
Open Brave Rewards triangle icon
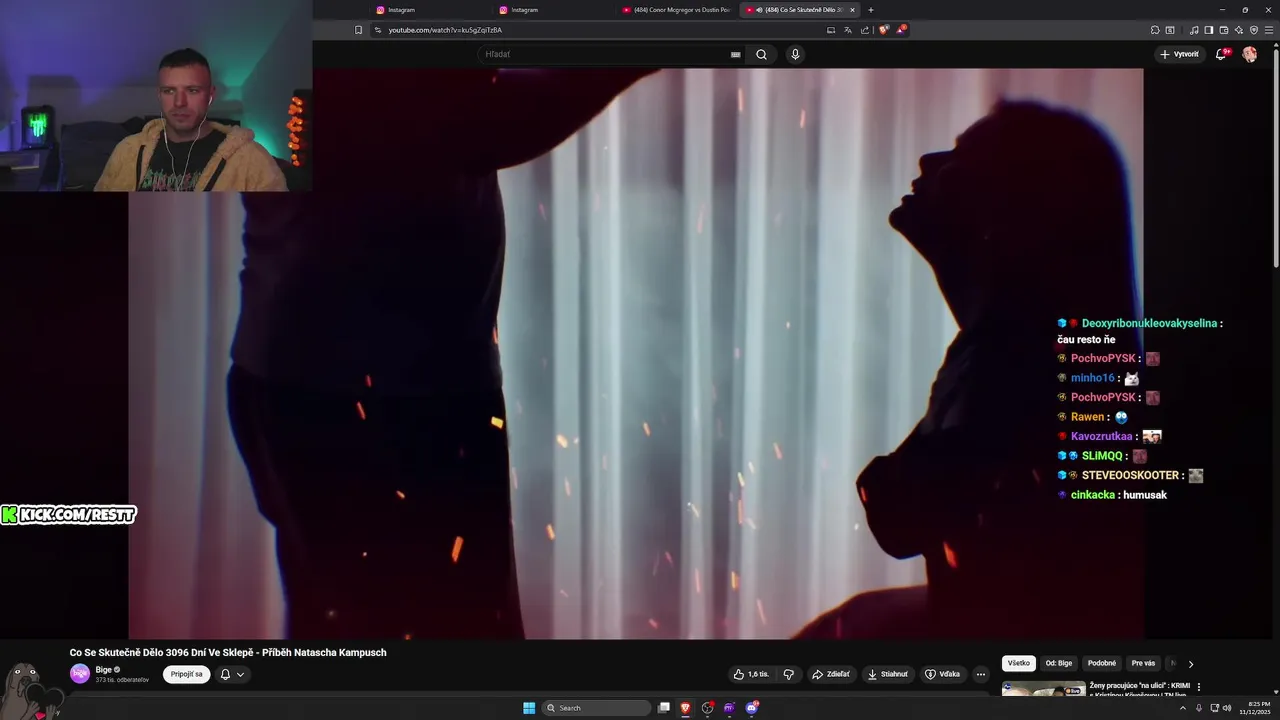pyautogui.click(x=901, y=30)
